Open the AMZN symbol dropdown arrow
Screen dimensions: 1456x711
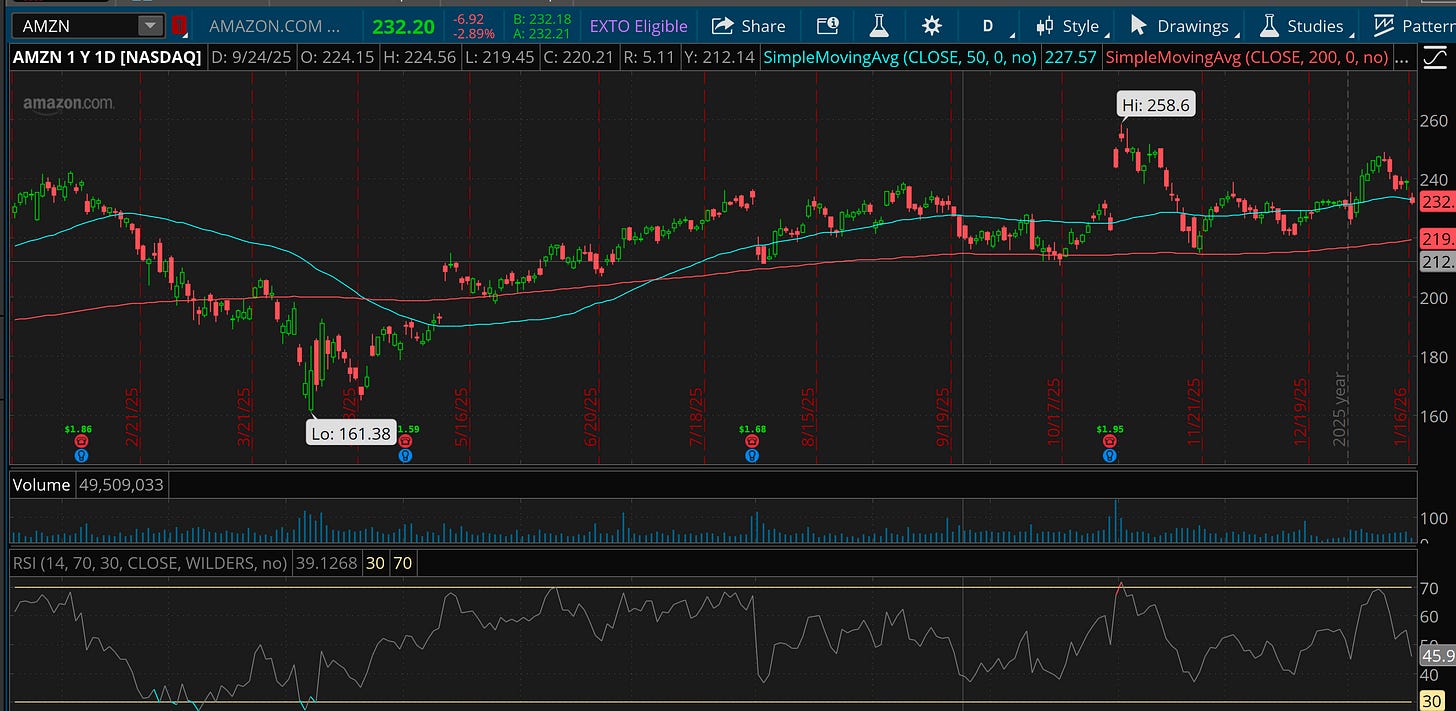pos(150,26)
